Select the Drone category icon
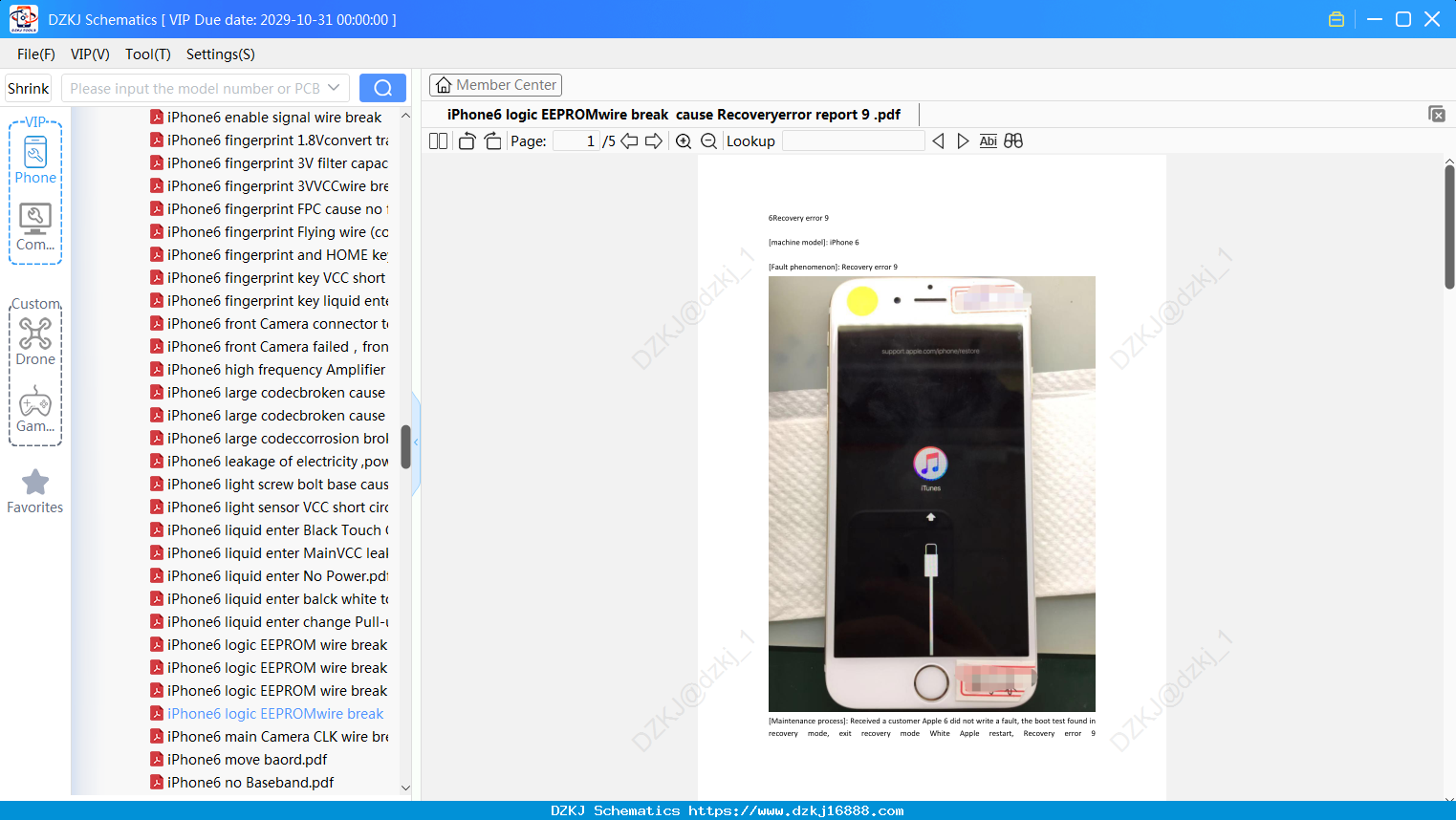 (35, 341)
